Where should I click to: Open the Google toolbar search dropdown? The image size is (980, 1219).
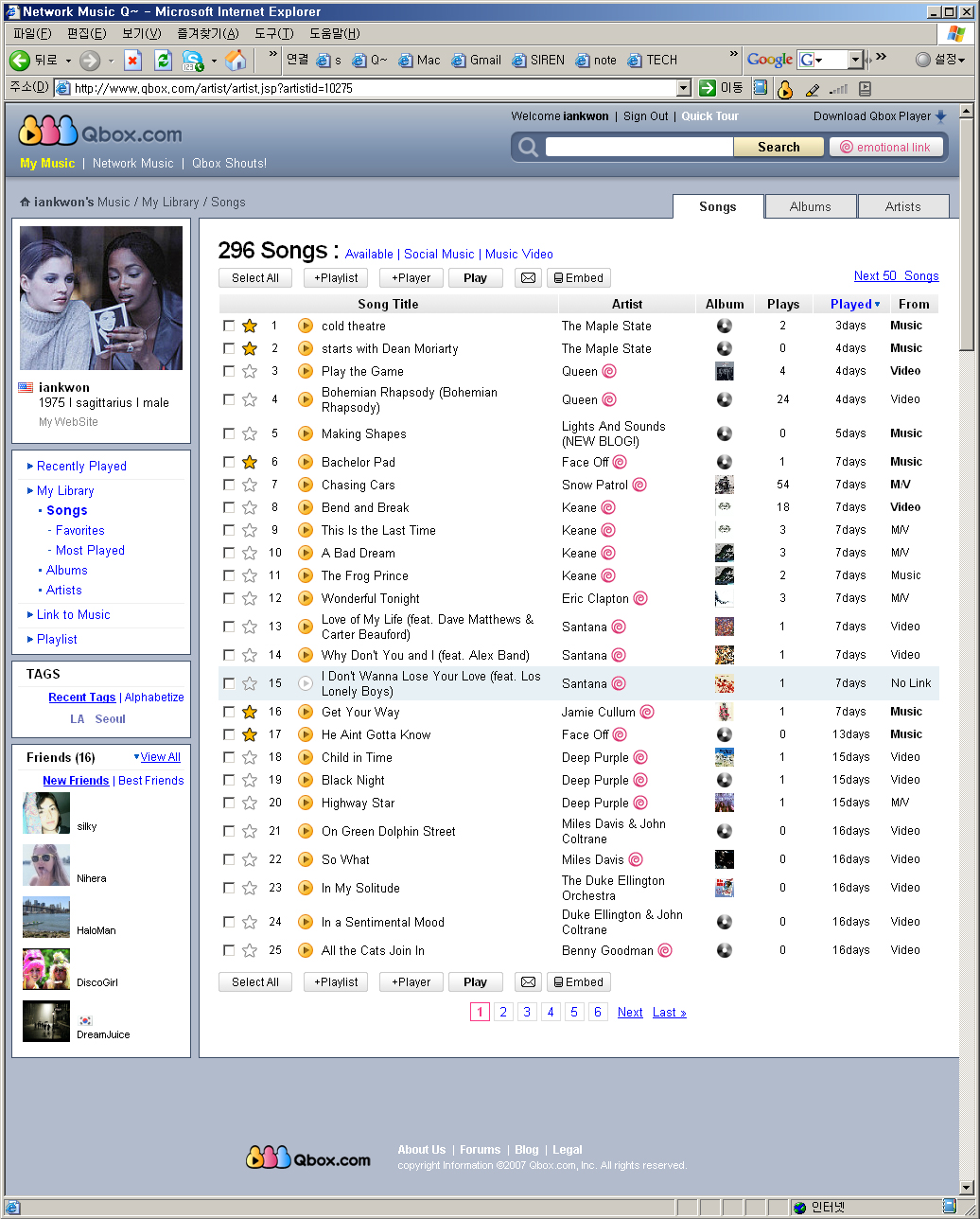pyautogui.click(x=855, y=60)
